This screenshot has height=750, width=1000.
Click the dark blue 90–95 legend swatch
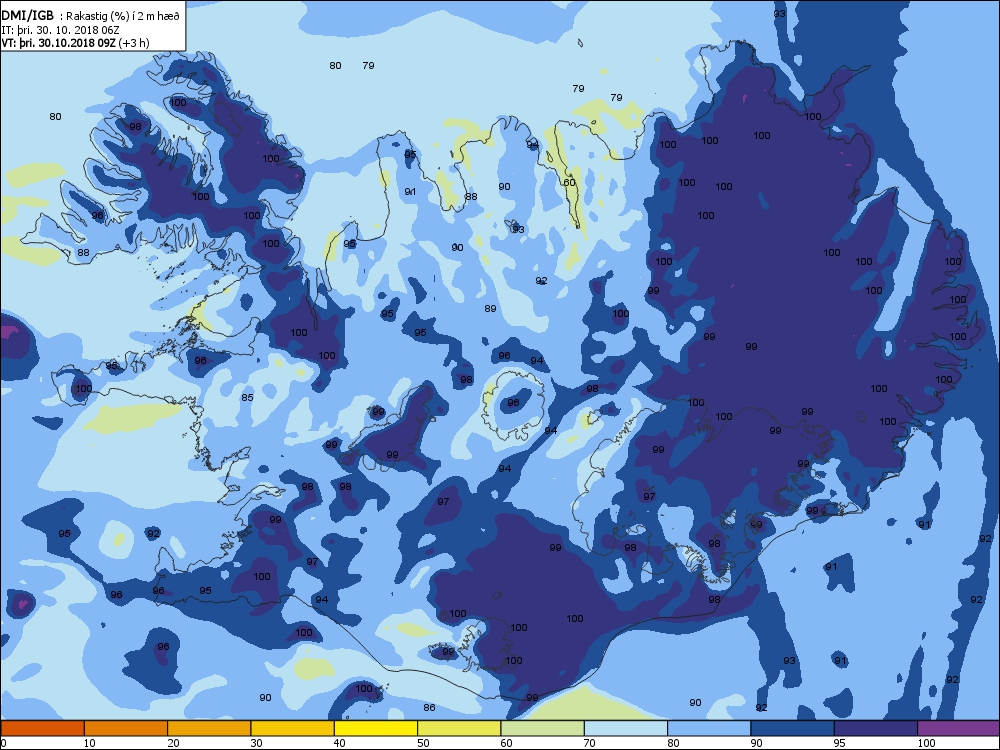coord(793,728)
